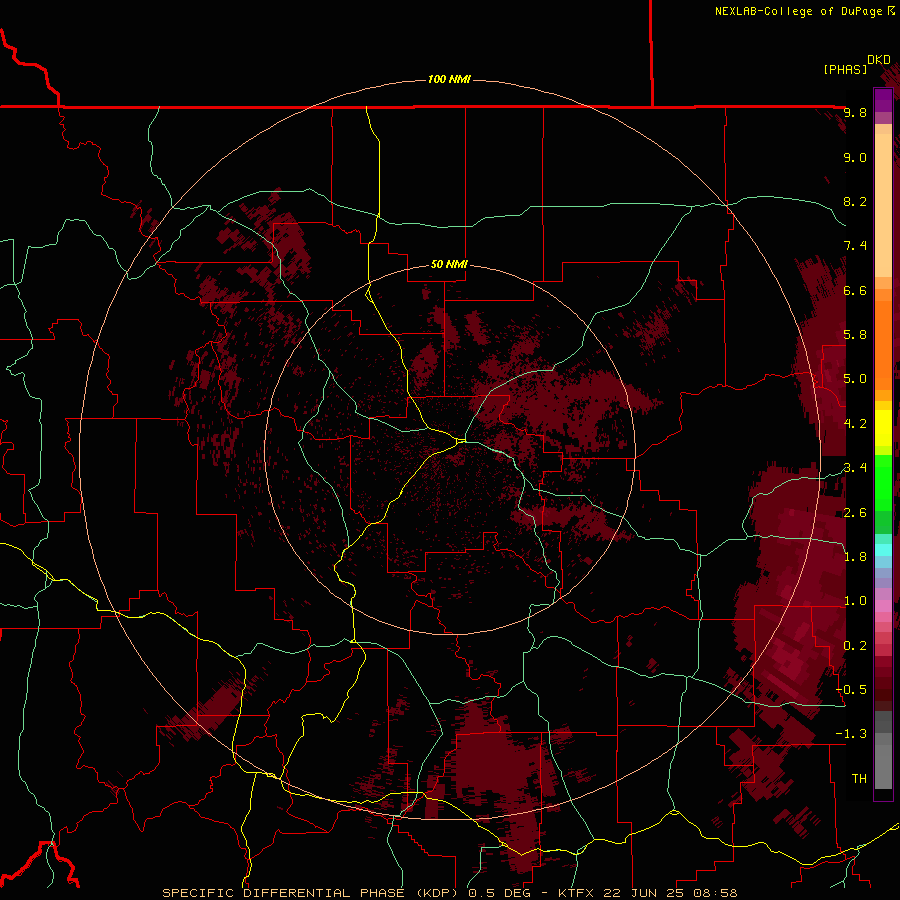Click the 2.6 legend value

[855, 513]
